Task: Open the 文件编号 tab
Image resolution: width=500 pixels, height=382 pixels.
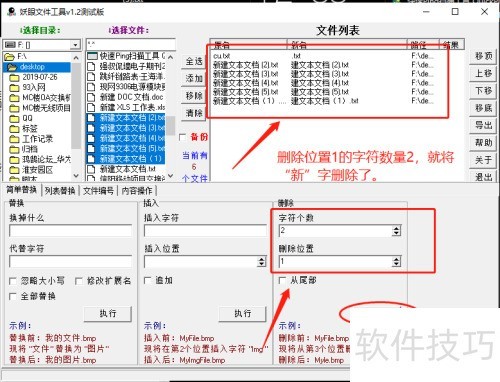Action: pyautogui.click(x=98, y=191)
